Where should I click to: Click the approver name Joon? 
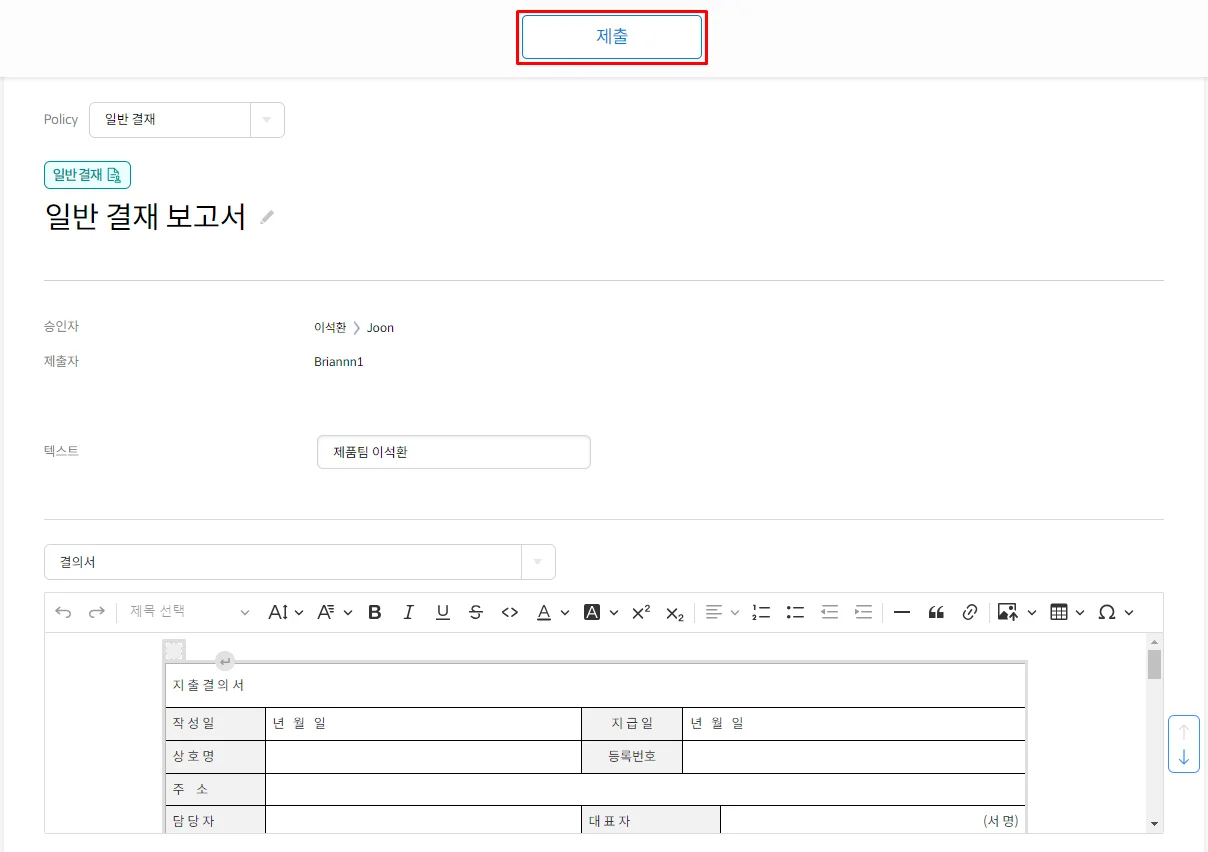pyautogui.click(x=380, y=328)
